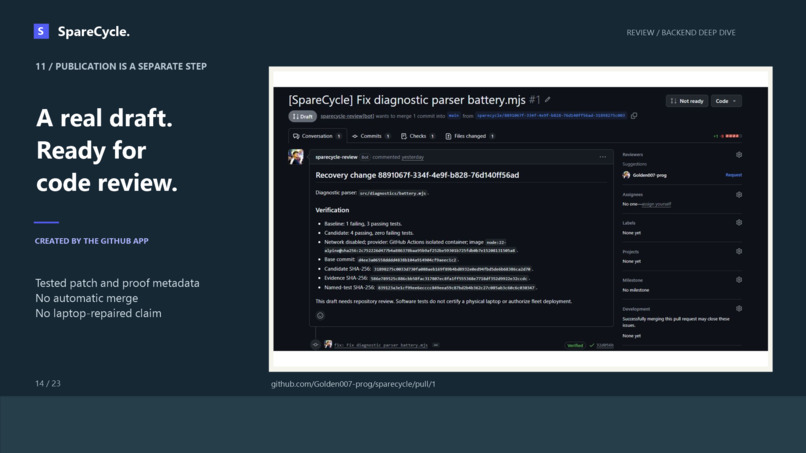
Task: Open the Assignees gear settings
Action: pyautogui.click(x=739, y=195)
